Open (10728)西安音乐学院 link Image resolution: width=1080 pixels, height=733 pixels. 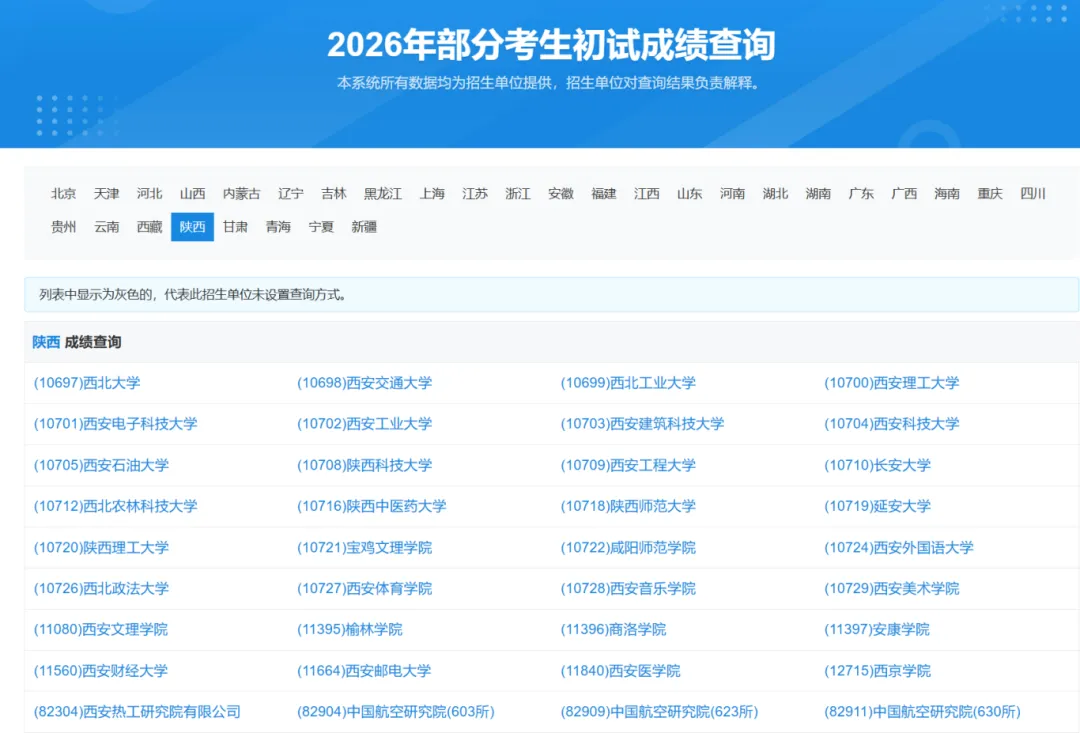[x=628, y=588]
